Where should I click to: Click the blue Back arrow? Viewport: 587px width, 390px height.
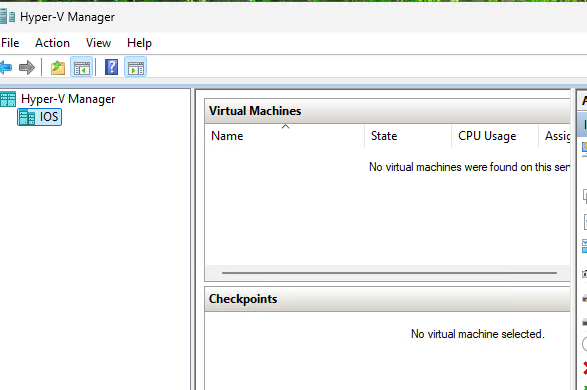tap(6, 68)
